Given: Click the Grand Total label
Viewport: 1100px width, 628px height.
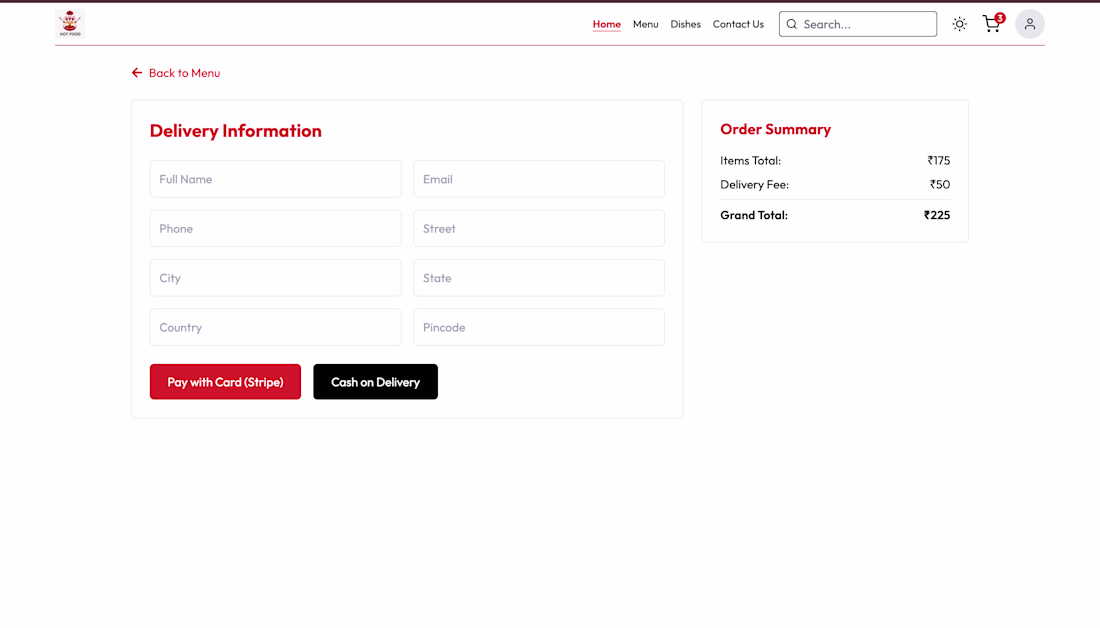Looking at the screenshot, I should click(753, 215).
